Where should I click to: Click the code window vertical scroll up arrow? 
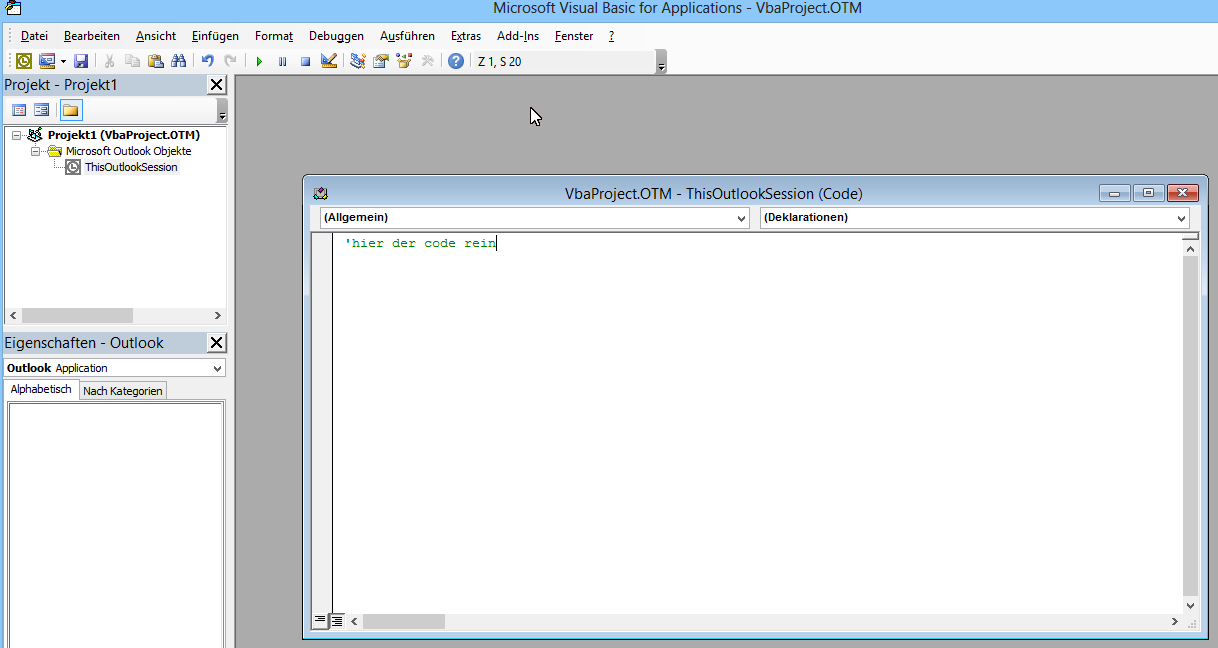coord(1190,247)
